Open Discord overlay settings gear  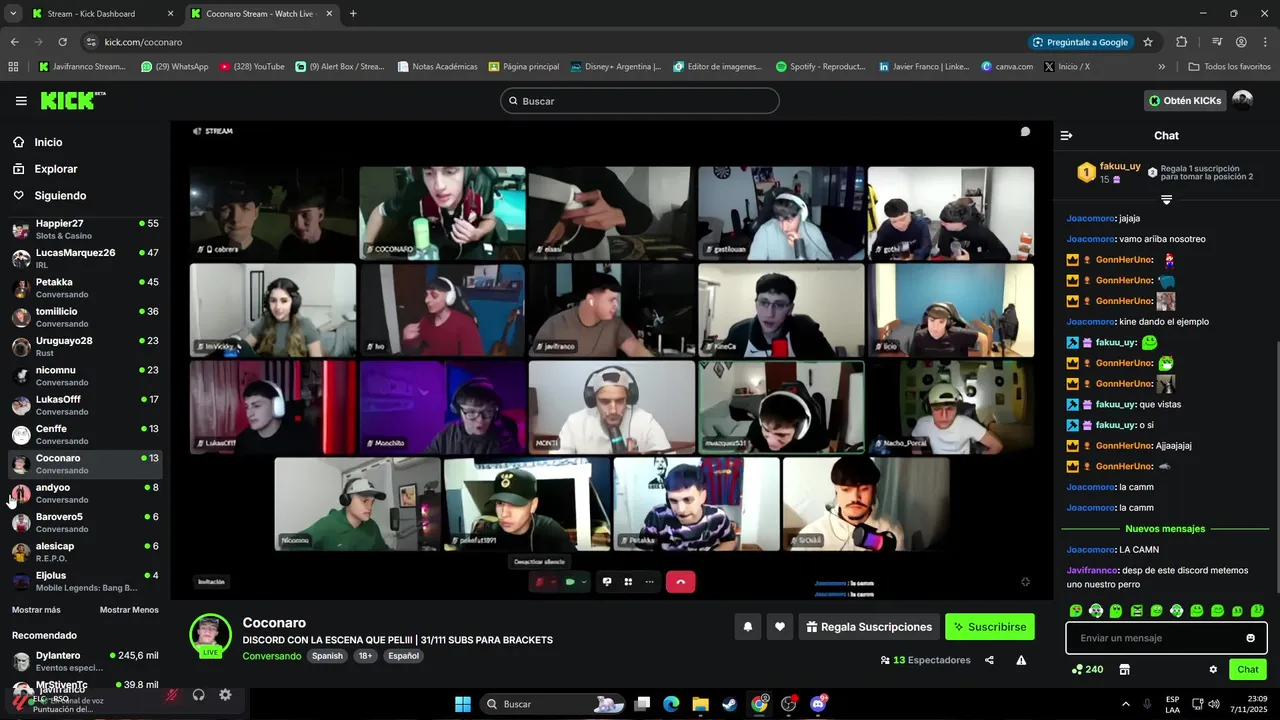tap(225, 695)
